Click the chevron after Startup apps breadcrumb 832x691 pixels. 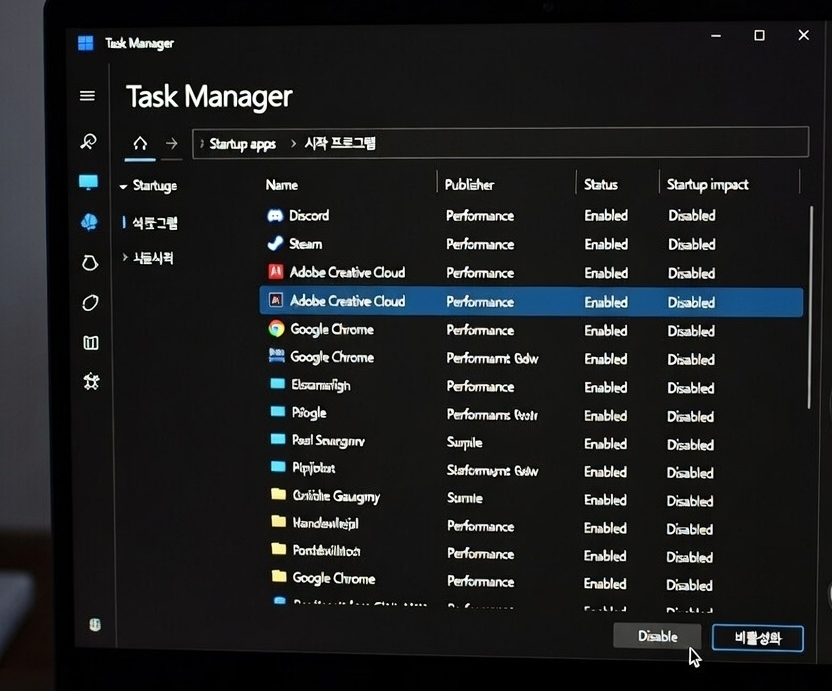tap(293, 143)
